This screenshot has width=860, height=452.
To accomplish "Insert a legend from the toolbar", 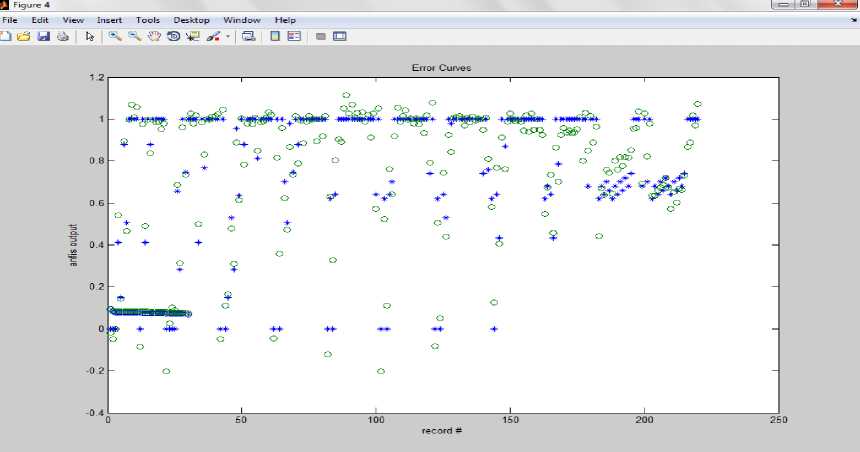I will tap(294, 37).
